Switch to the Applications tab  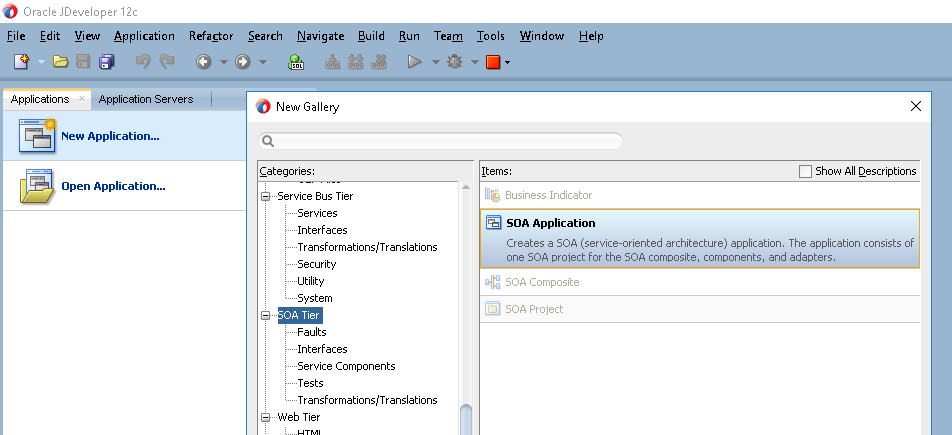[x=40, y=99]
